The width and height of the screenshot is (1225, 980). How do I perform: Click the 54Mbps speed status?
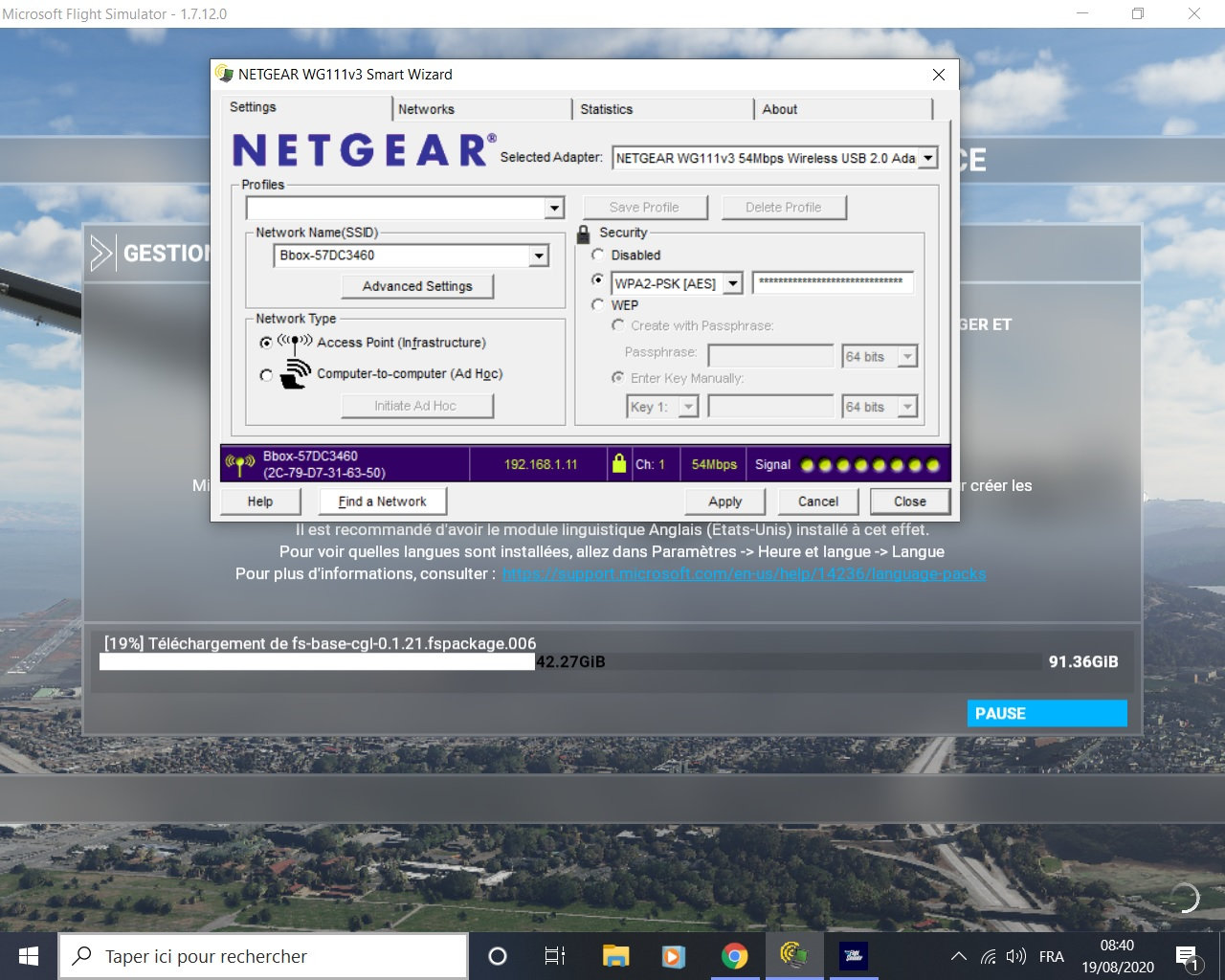pyautogui.click(x=714, y=464)
